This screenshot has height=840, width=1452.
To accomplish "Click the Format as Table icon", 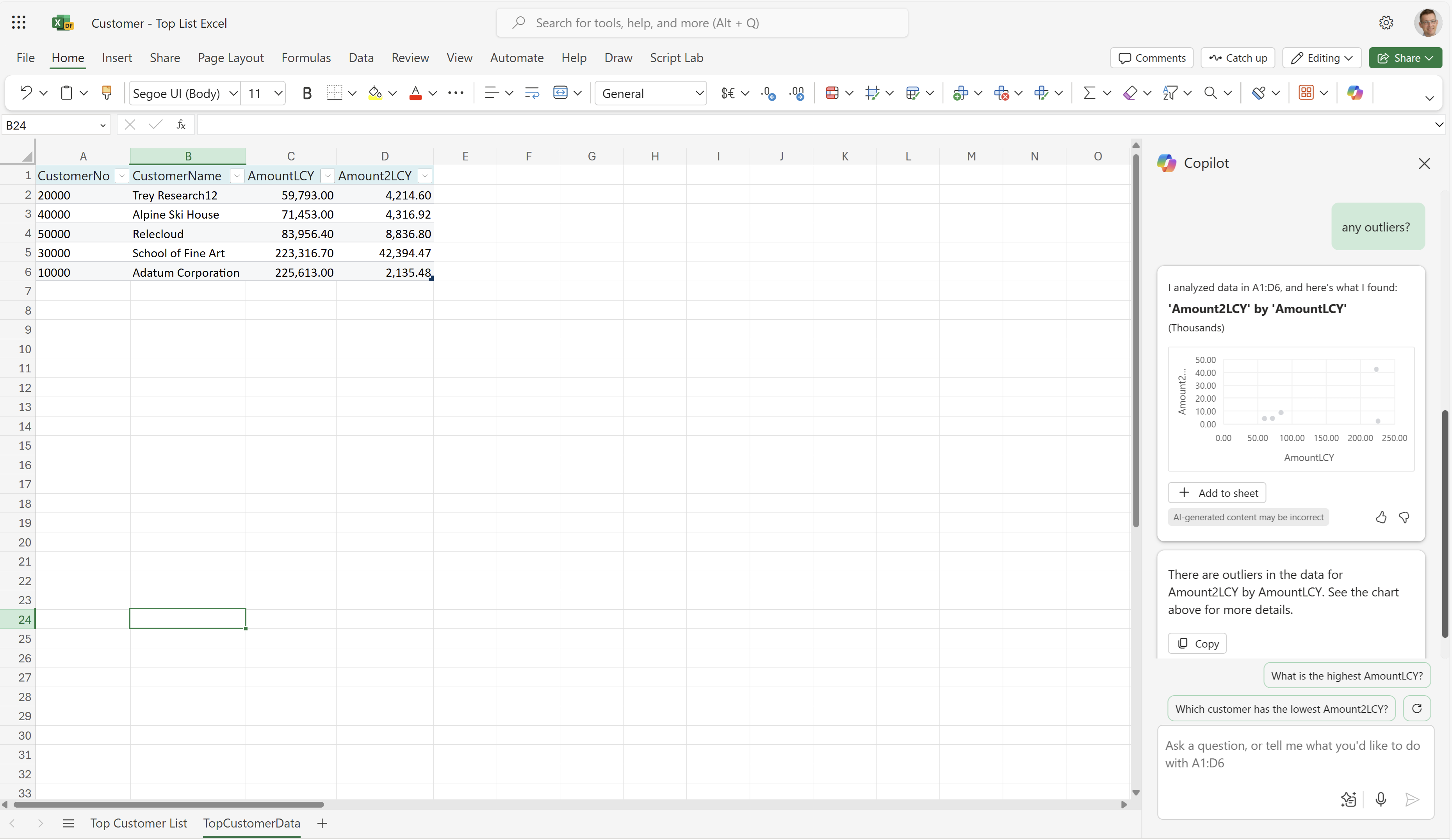I will click(1305, 92).
